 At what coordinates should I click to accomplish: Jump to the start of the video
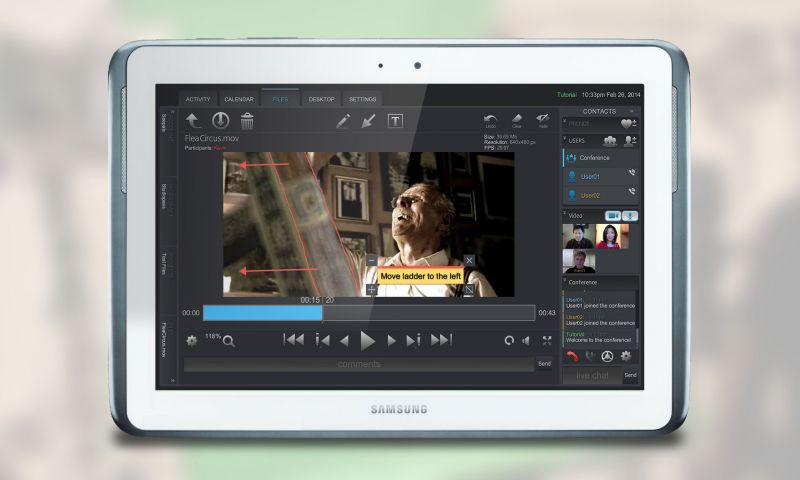click(x=294, y=340)
